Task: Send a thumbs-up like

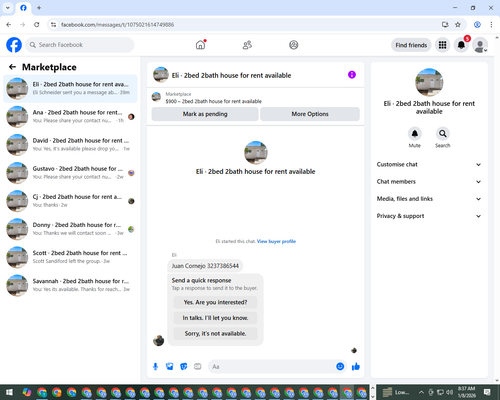Action: [356, 367]
